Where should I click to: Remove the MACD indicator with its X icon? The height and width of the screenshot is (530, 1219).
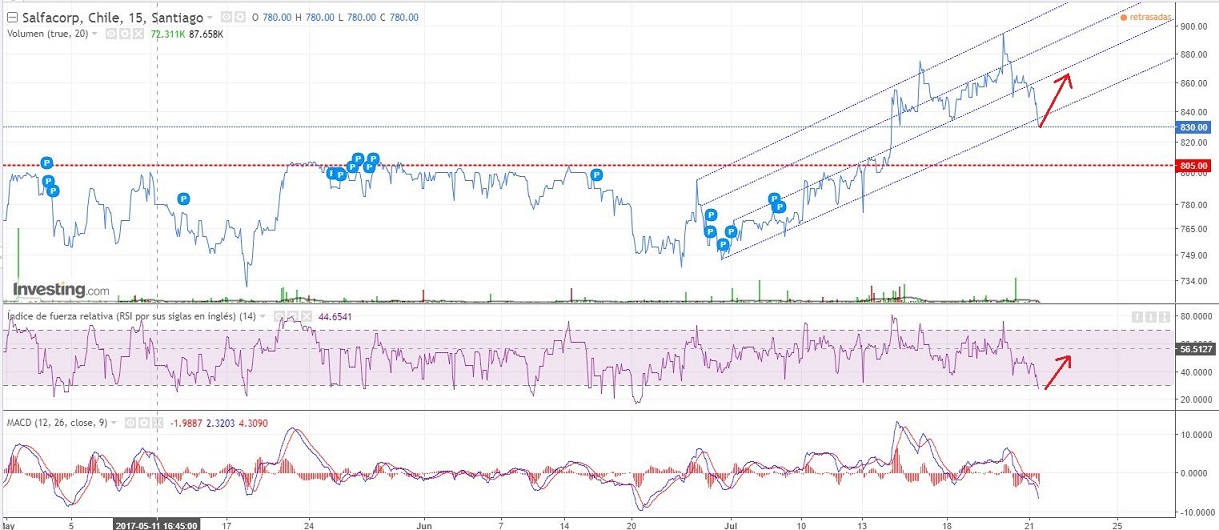157,423
